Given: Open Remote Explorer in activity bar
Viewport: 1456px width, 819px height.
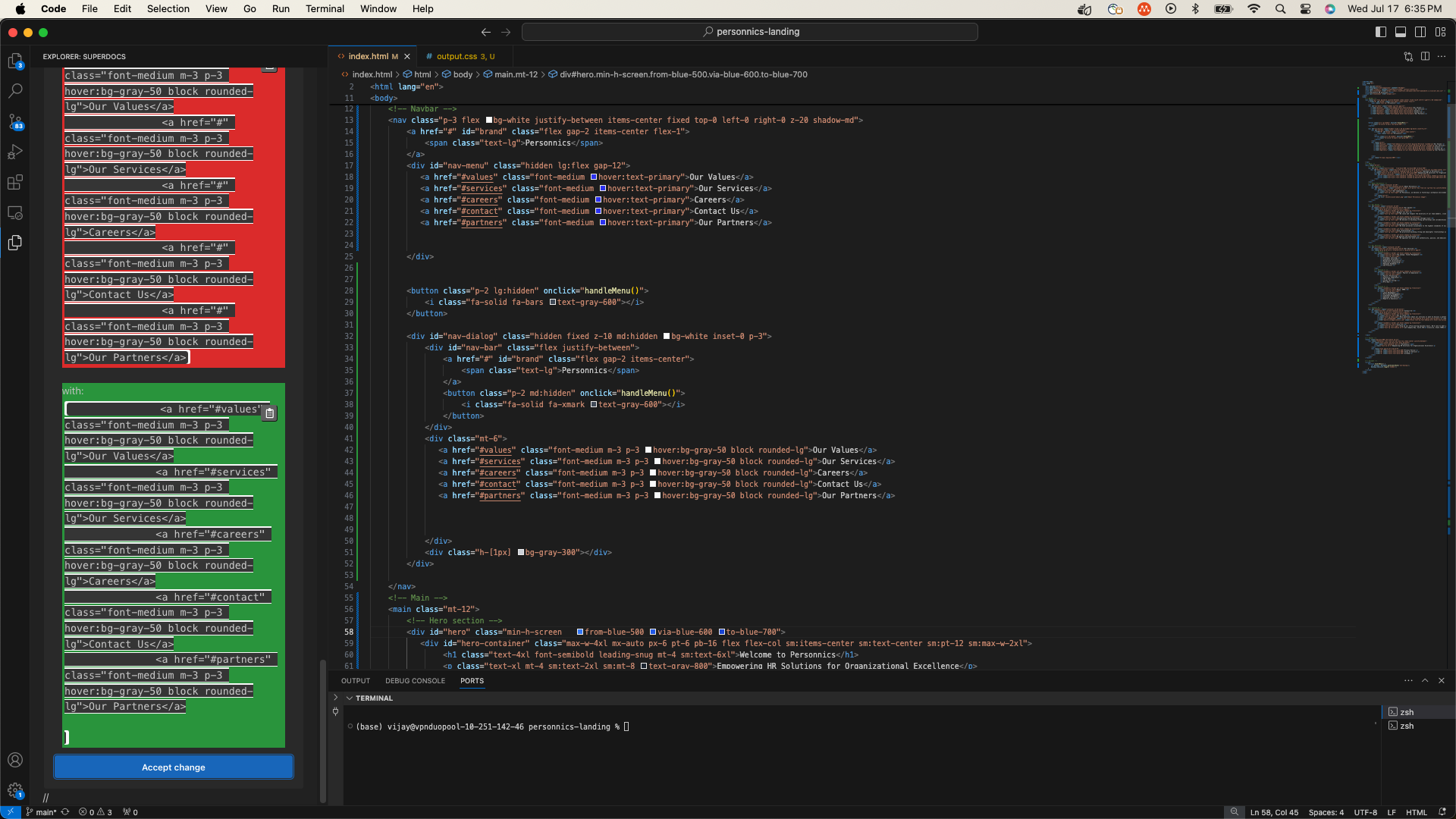Looking at the screenshot, I should pyautogui.click(x=15, y=212).
